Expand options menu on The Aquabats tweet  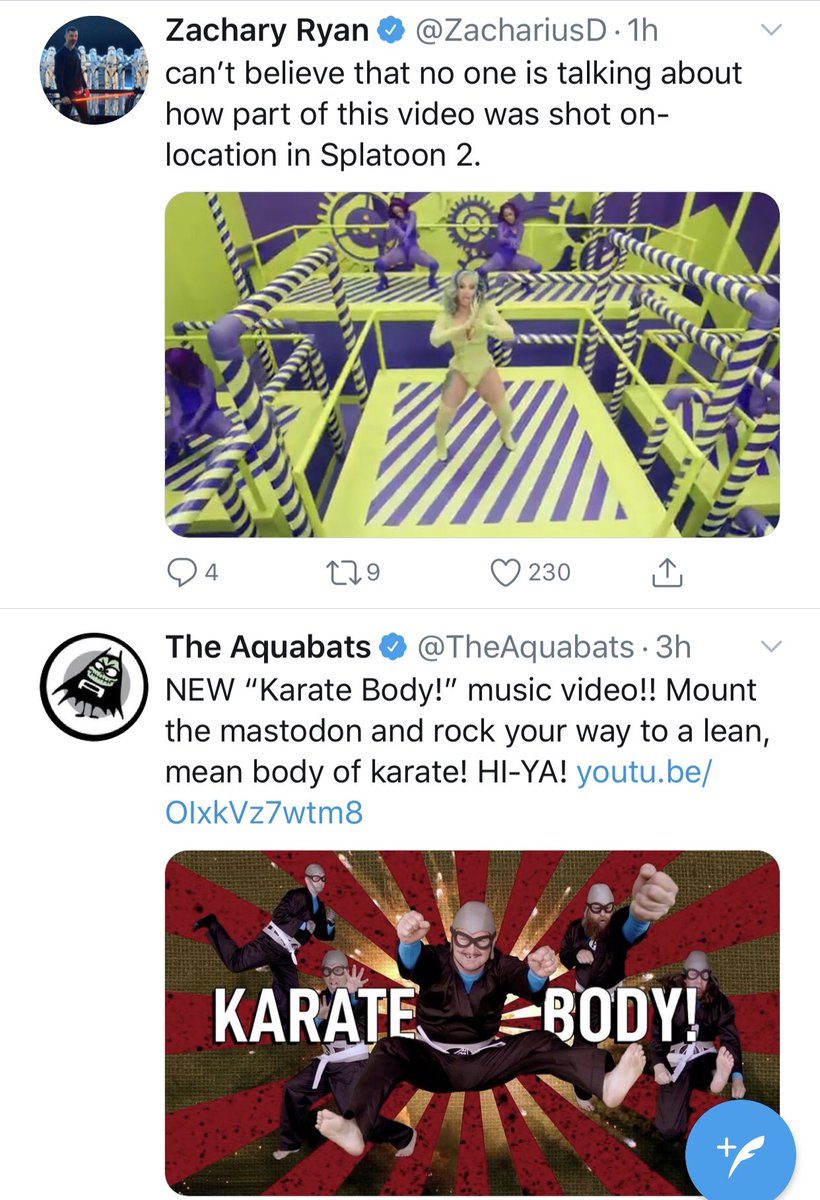click(x=770, y=647)
